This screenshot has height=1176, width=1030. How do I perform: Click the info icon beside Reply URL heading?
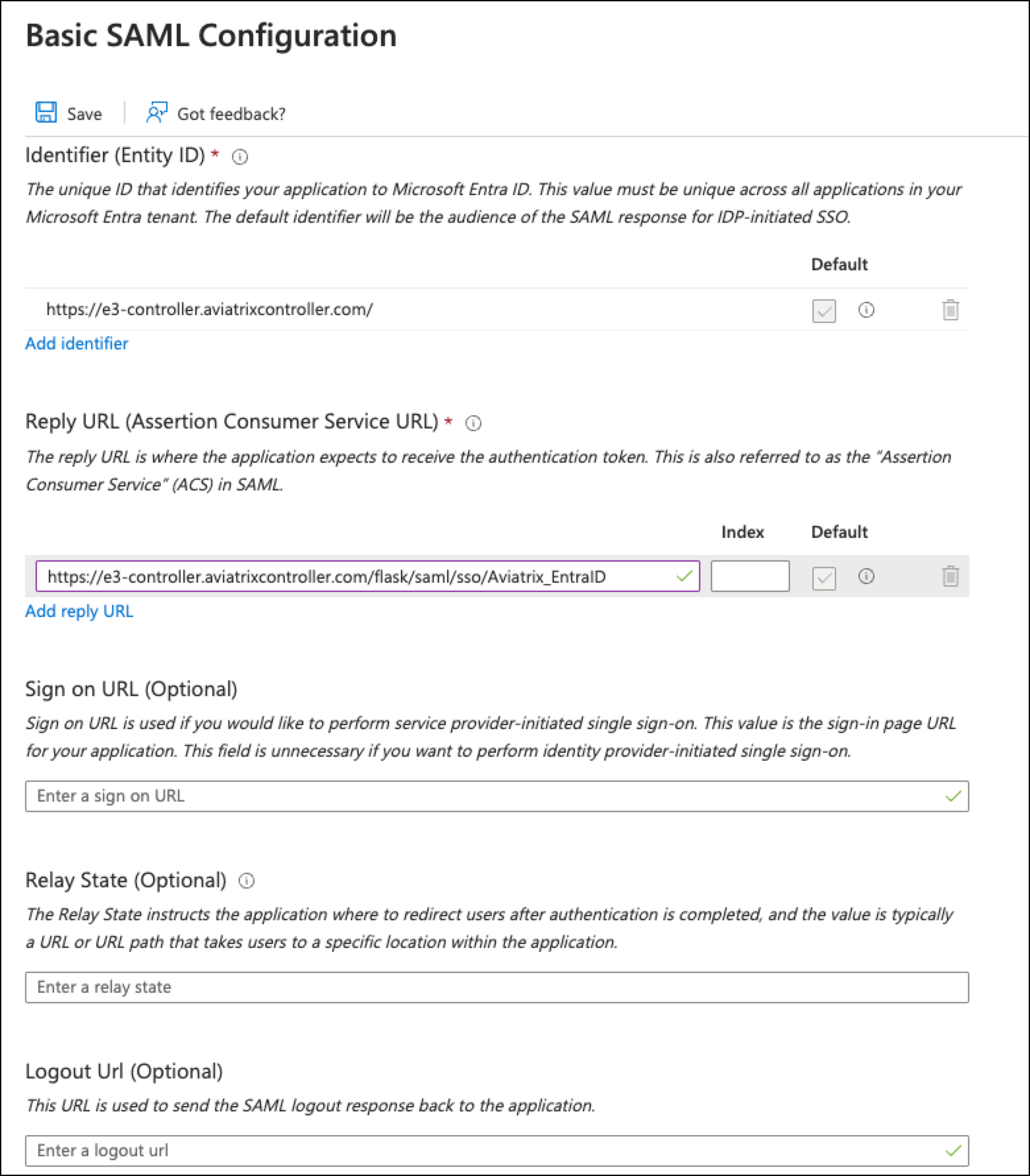click(473, 423)
